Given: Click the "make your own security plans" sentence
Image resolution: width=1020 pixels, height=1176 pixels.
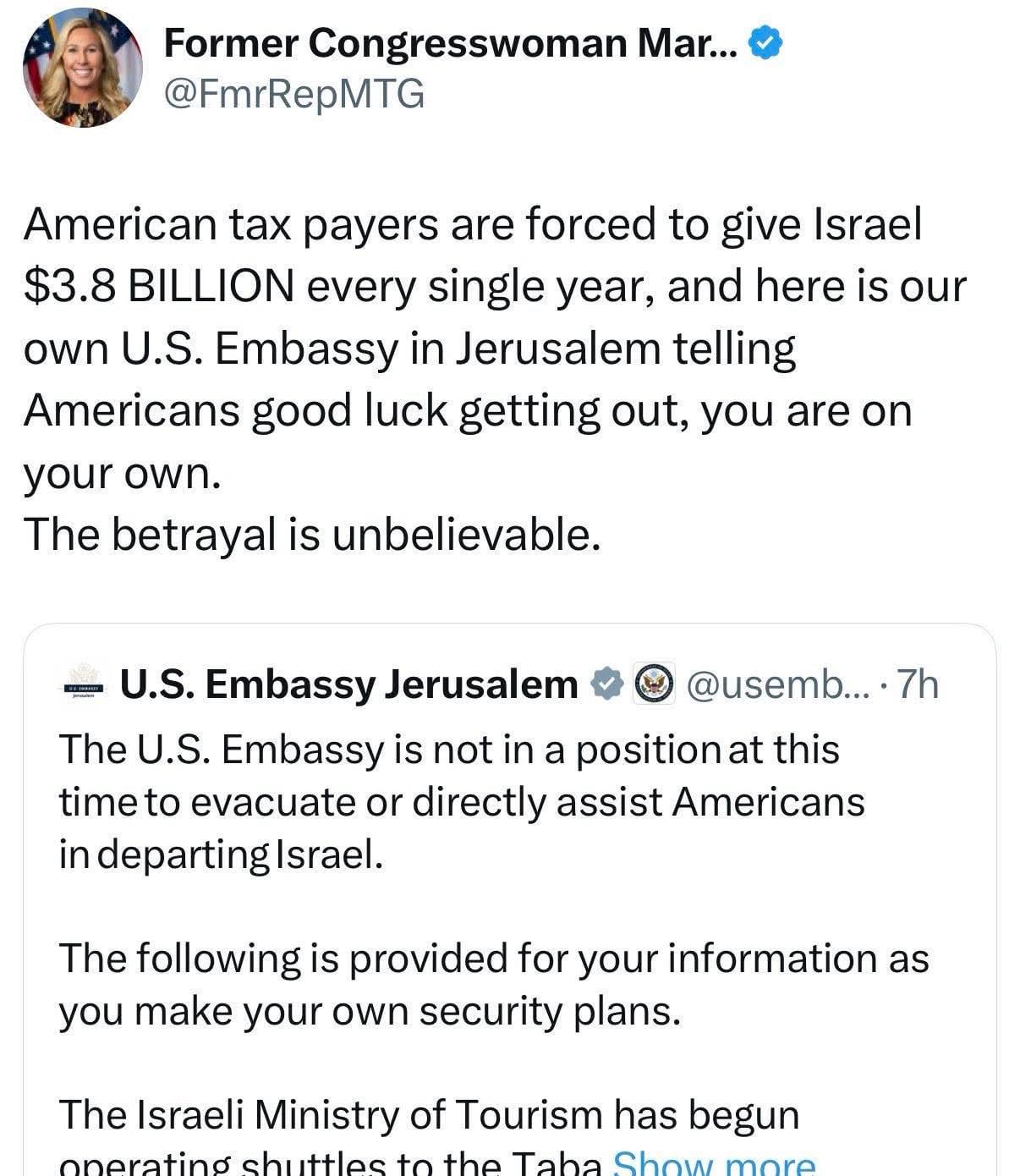Looking at the screenshot, I should (x=370, y=1011).
